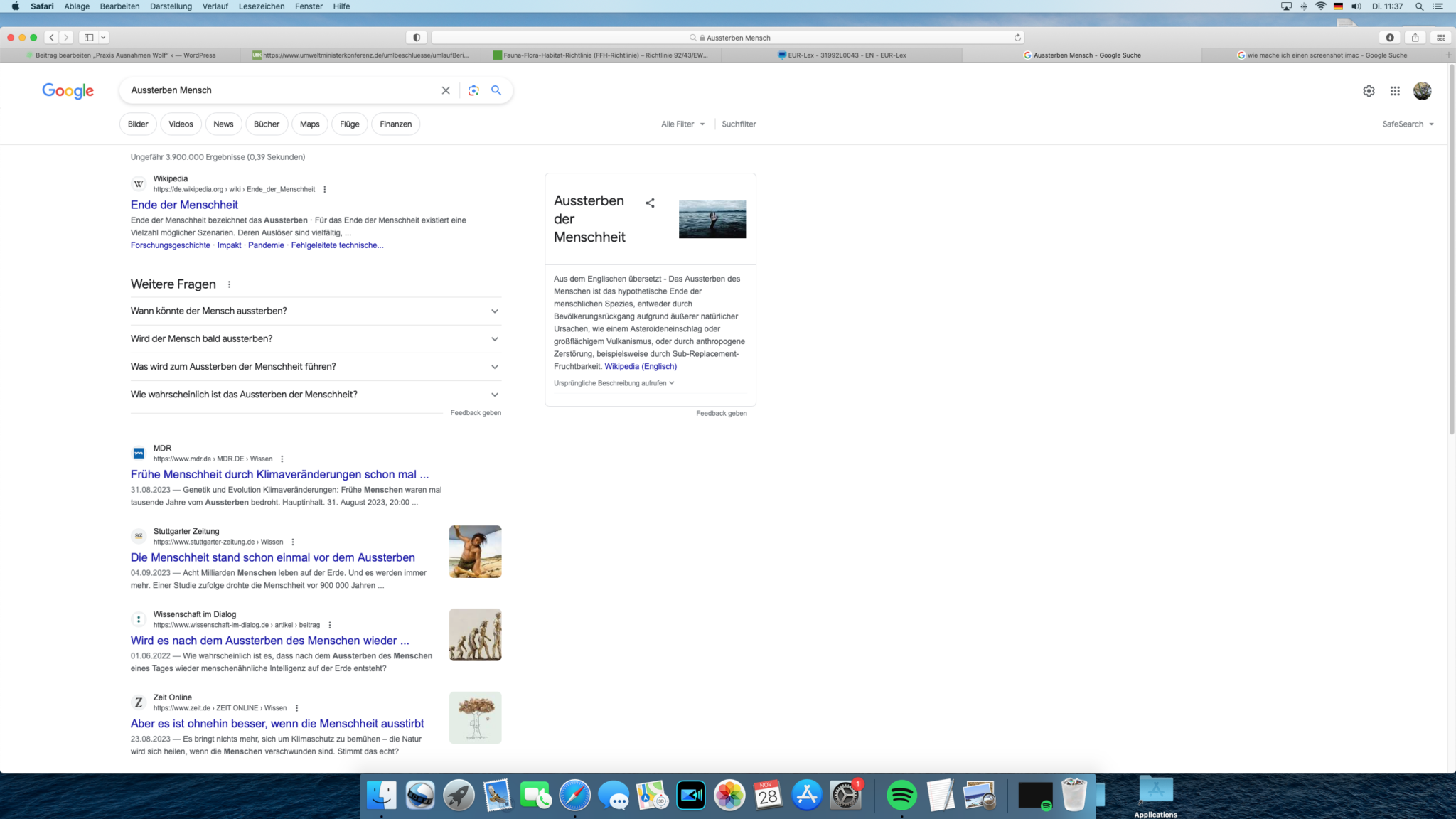Filter results by News
1456x819 pixels.
(x=223, y=124)
